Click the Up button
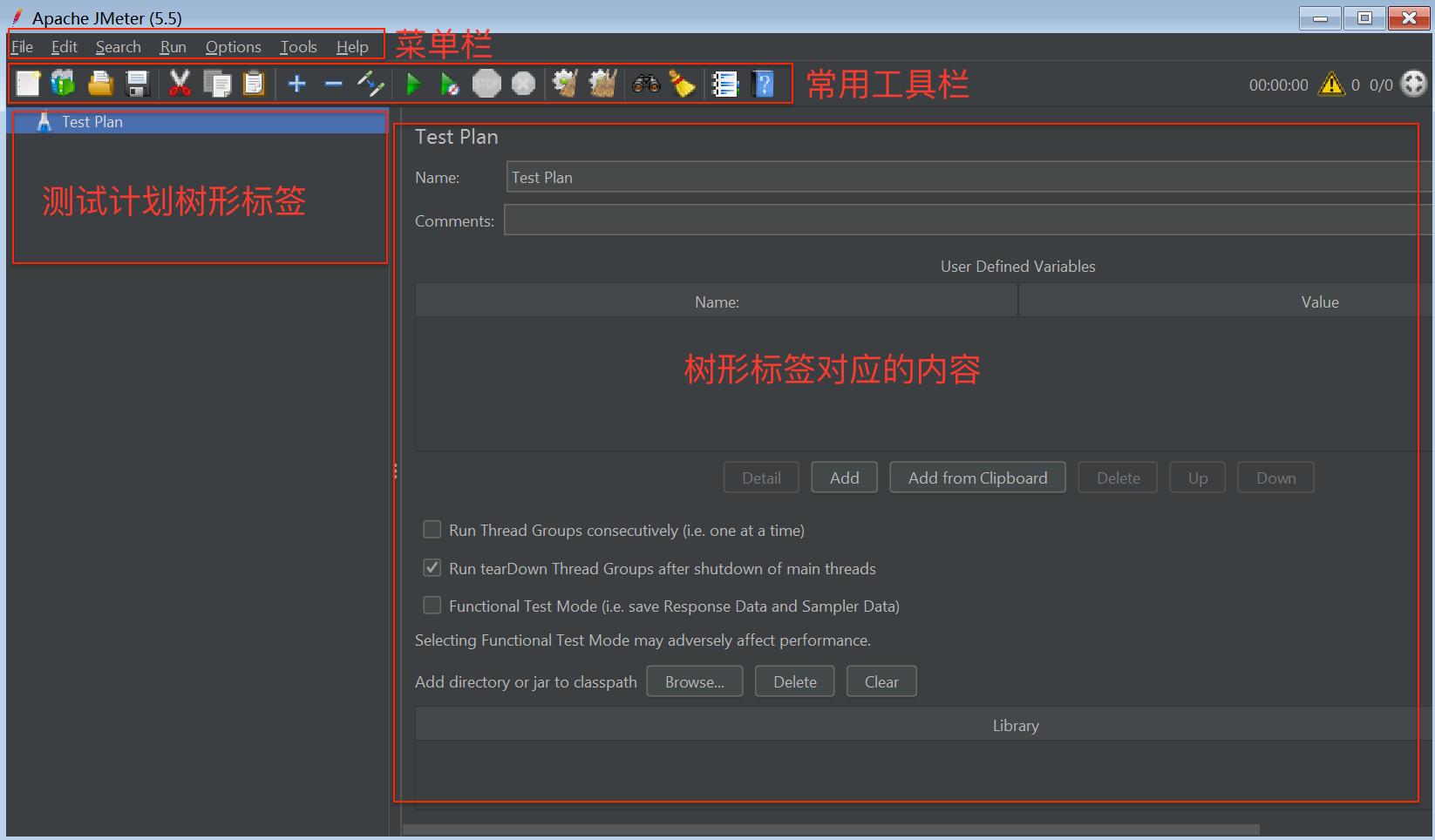 [1198, 478]
